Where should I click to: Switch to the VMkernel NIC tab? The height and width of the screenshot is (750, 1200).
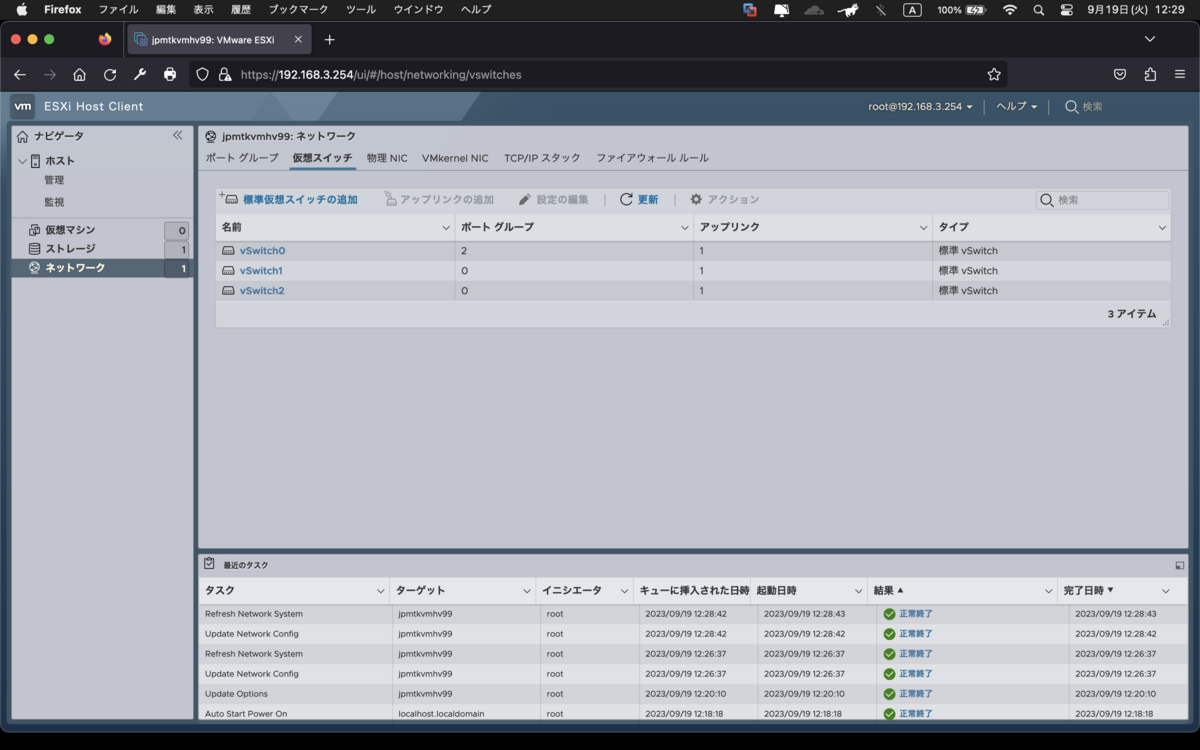[455, 158]
